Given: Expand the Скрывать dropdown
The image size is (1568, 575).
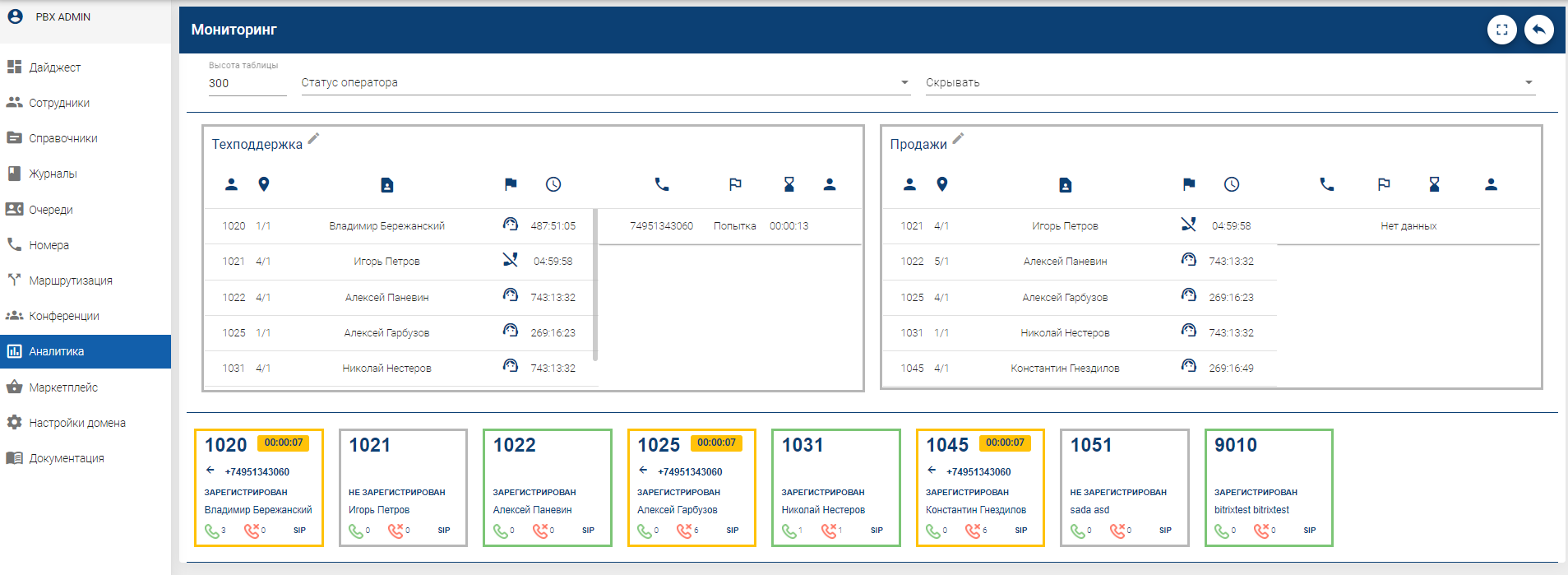Looking at the screenshot, I should click(1229, 83).
